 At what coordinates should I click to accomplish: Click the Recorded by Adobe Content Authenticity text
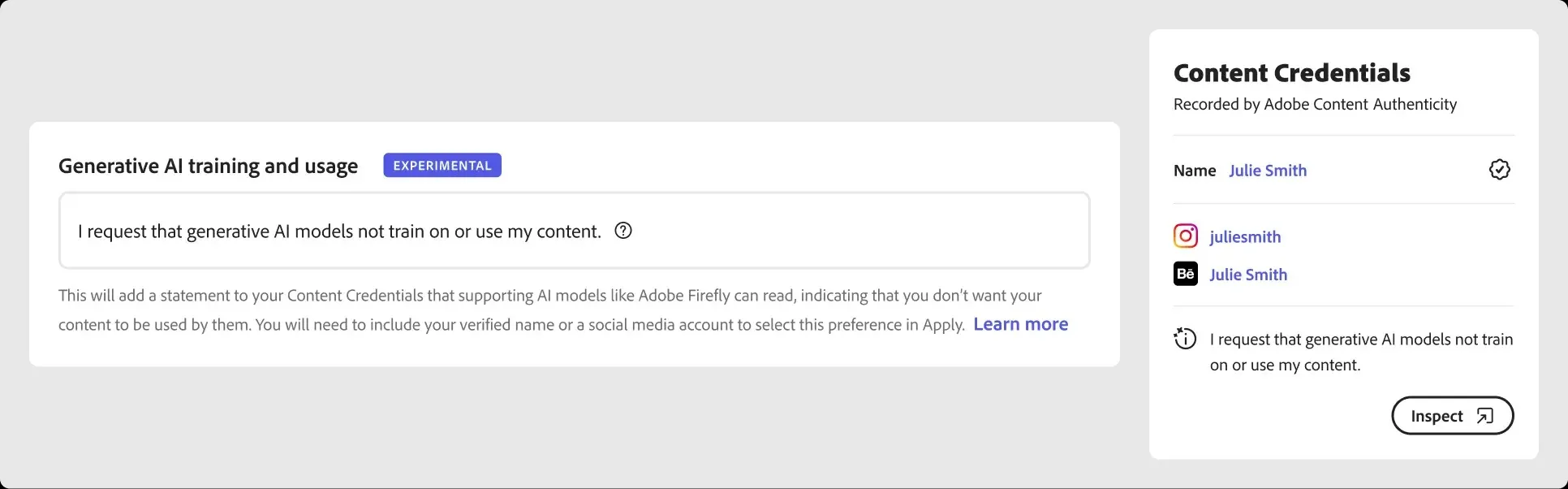1315,105
